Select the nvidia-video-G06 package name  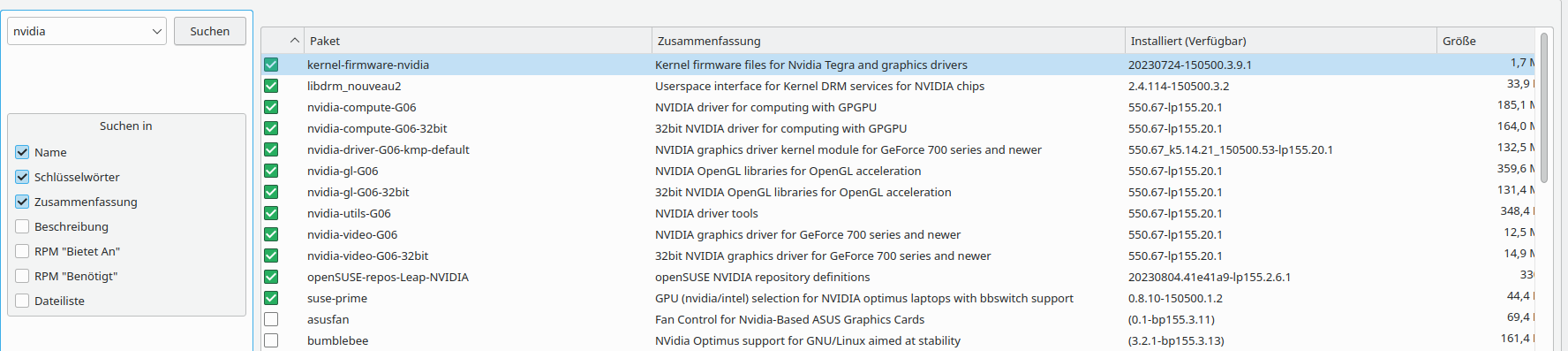tap(352, 234)
